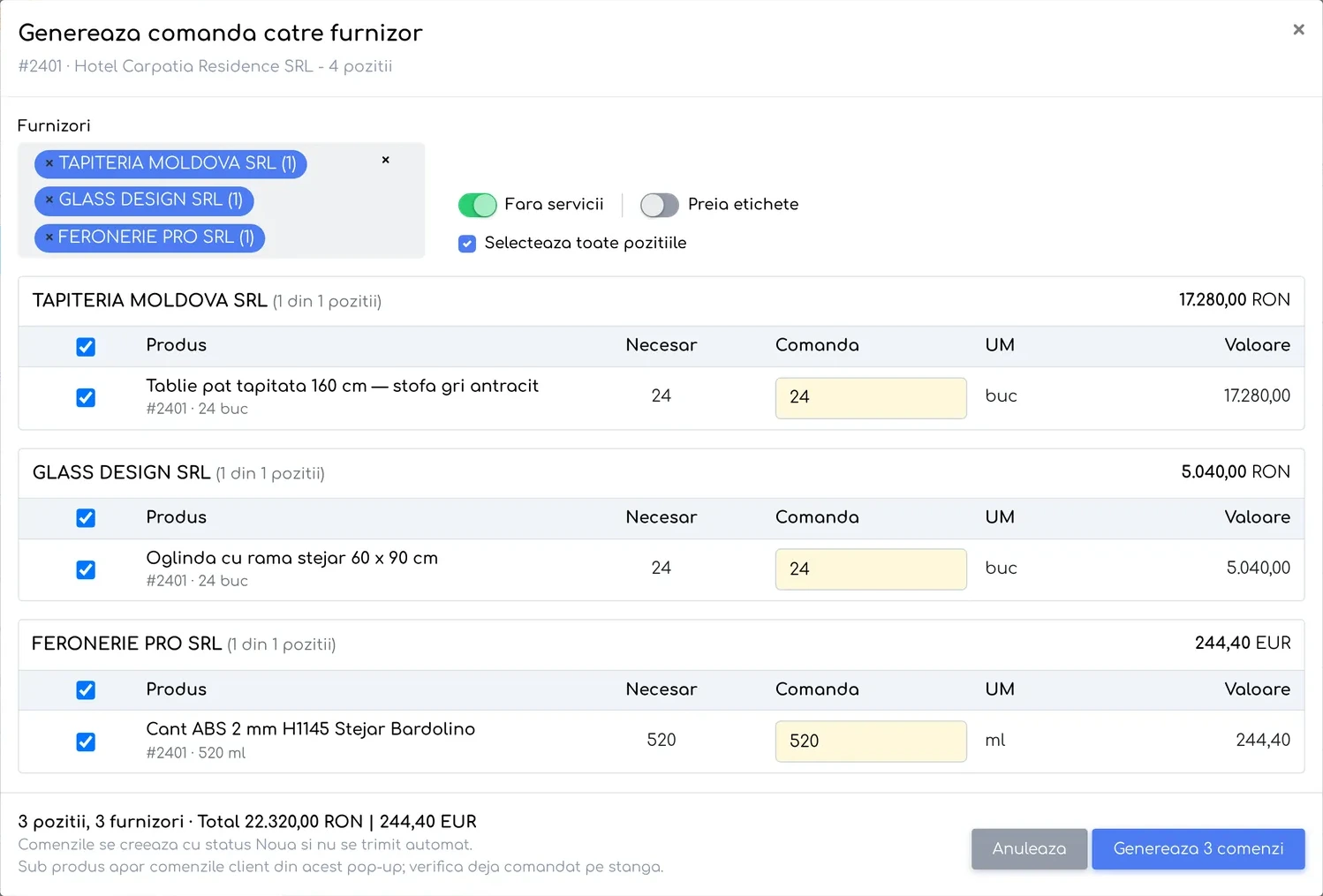Viewport: 1323px width, 896px height.
Task: Click row value 17.280,00 for Tablie pat
Action: [1257, 396]
